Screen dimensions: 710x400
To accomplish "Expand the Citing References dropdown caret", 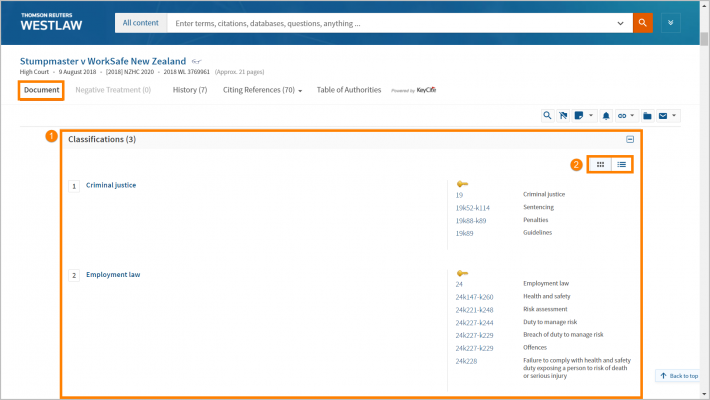I will pyautogui.click(x=300, y=91).
